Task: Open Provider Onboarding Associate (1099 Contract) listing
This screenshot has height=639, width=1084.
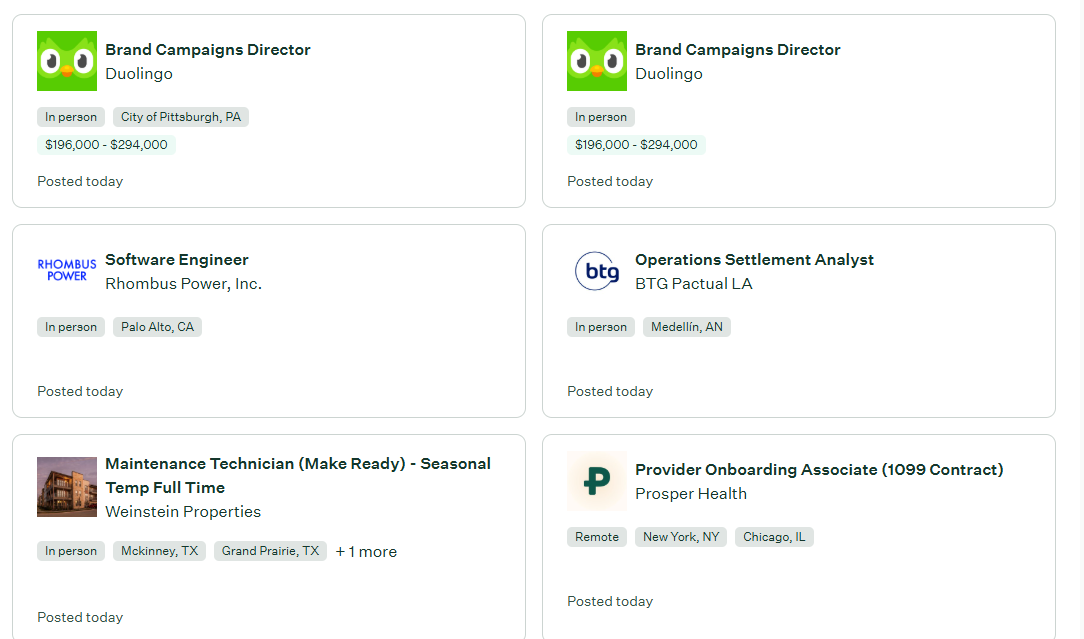Action: pyautogui.click(x=819, y=470)
